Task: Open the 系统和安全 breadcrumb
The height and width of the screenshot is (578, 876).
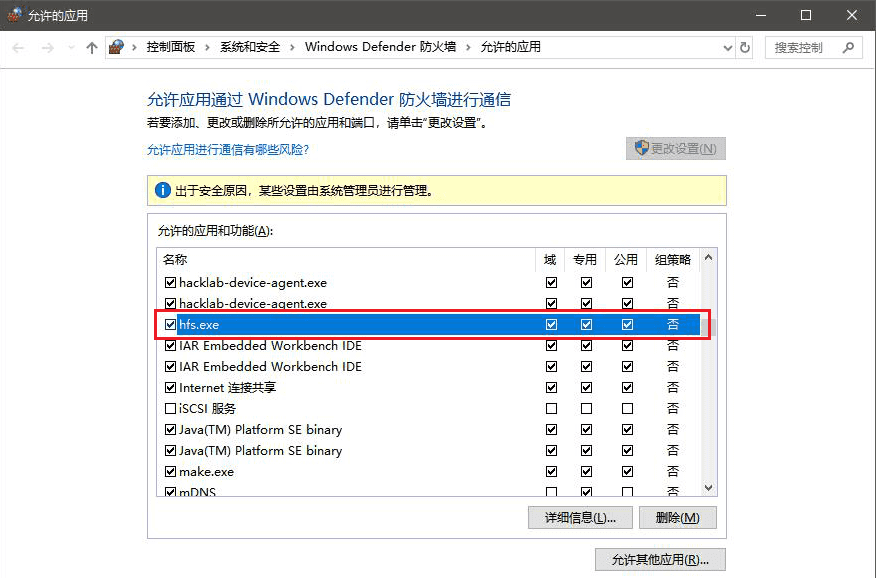Action: coord(250,47)
